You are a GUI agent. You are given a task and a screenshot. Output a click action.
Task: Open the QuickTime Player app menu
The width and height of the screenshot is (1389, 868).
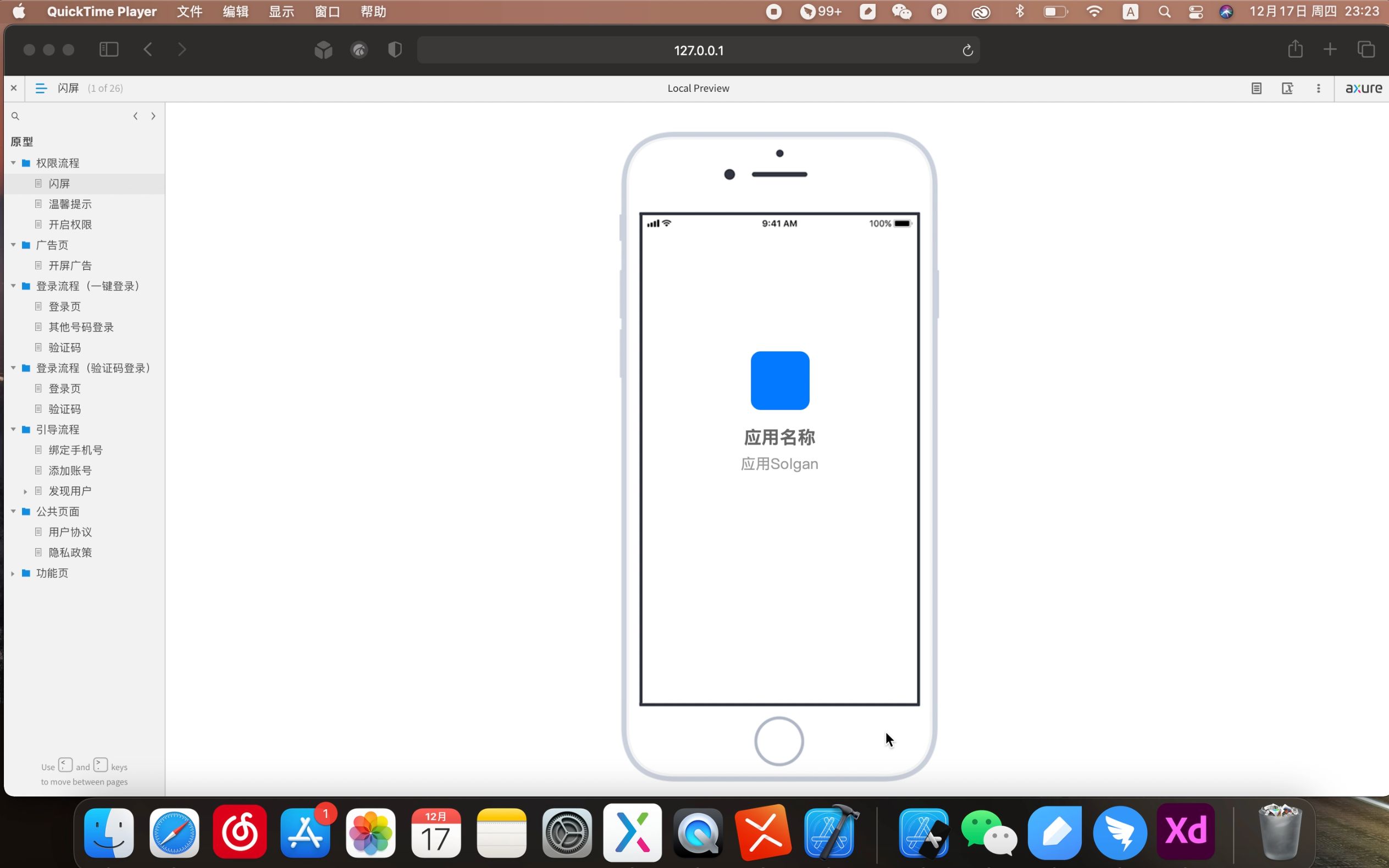pyautogui.click(x=102, y=12)
